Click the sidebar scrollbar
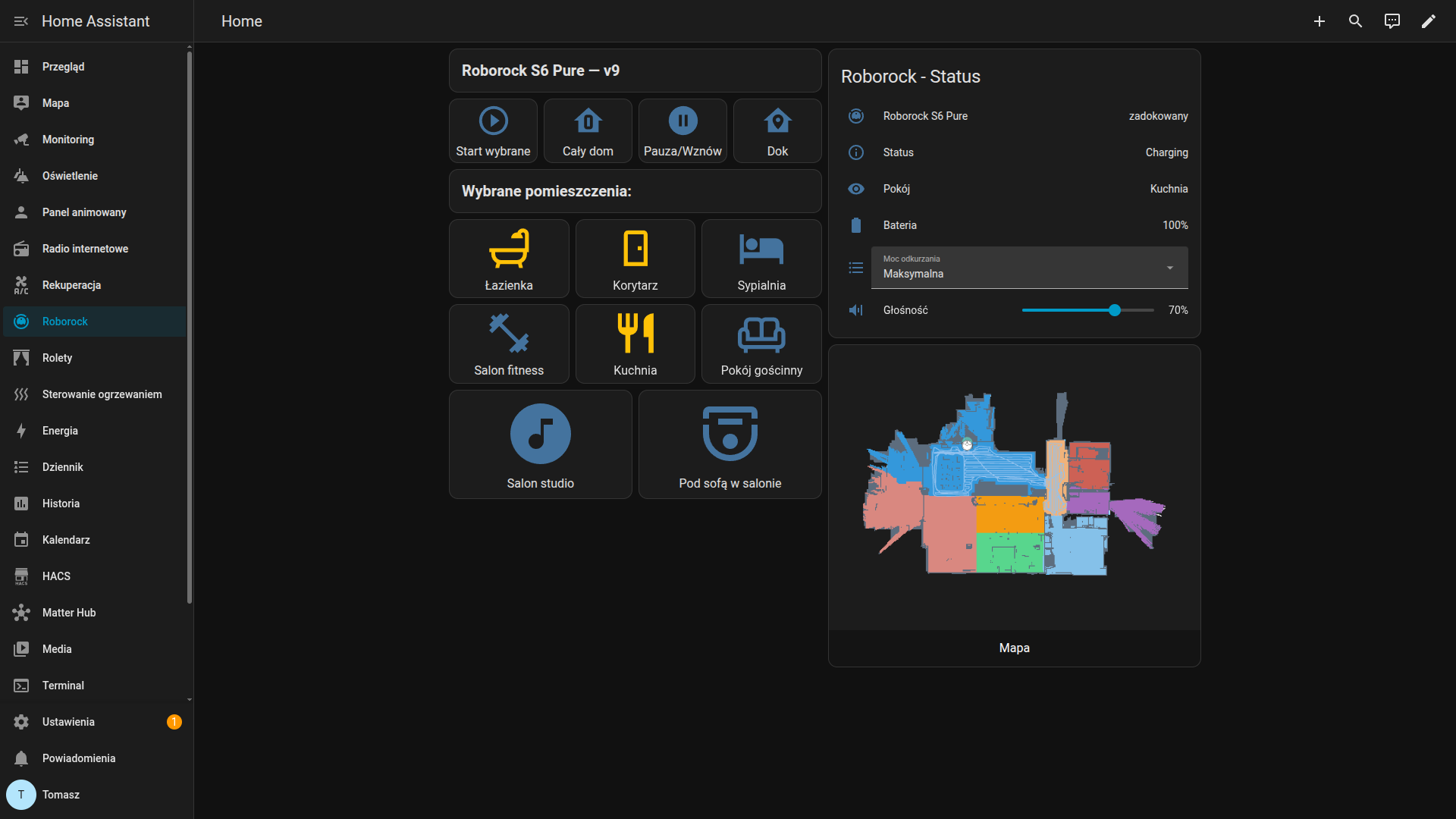1456x819 pixels. click(189, 326)
